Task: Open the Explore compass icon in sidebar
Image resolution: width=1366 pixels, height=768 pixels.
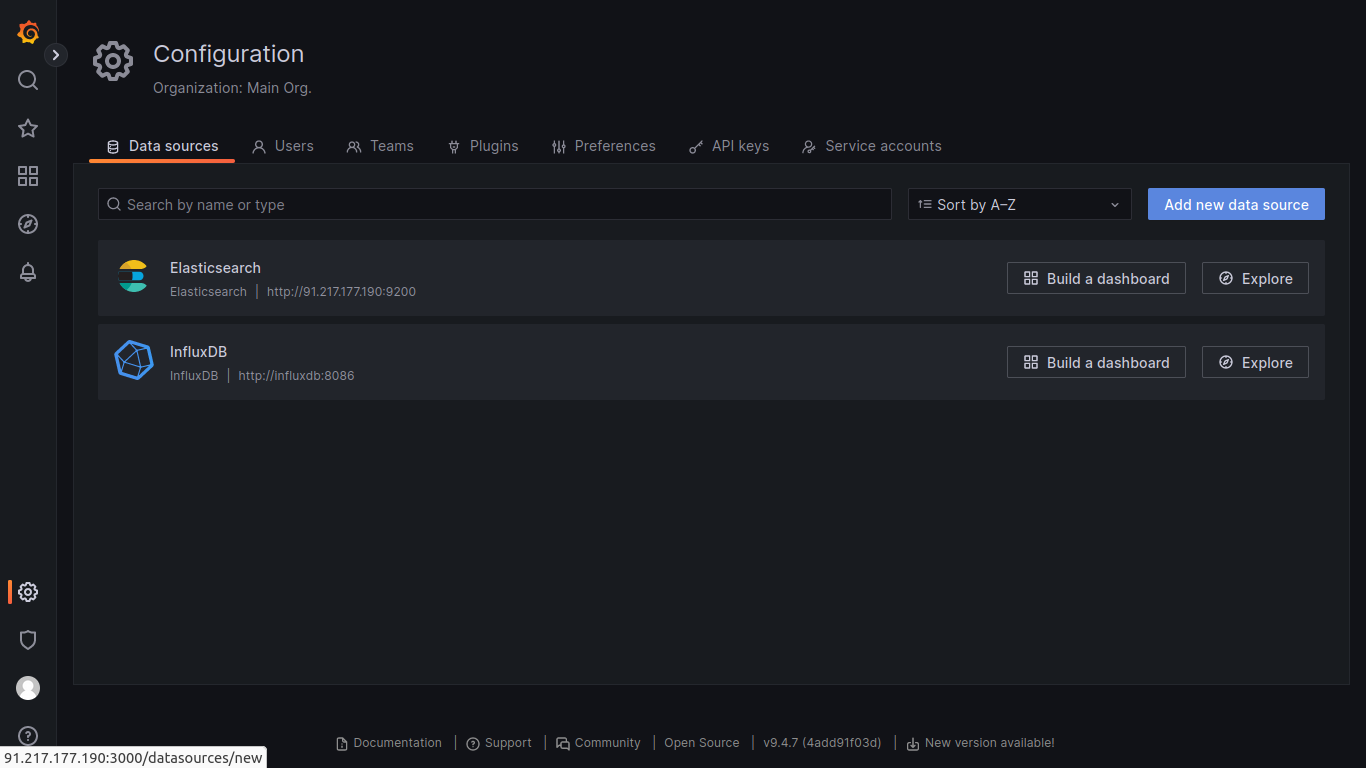Action: [x=28, y=224]
